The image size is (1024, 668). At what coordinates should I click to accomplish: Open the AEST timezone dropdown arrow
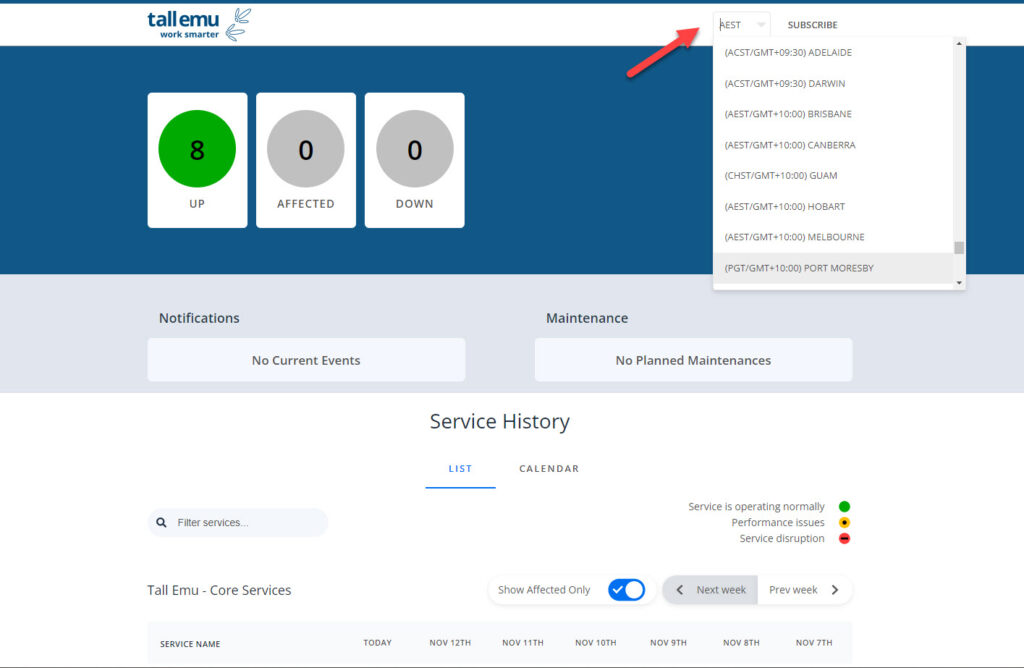(x=761, y=25)
